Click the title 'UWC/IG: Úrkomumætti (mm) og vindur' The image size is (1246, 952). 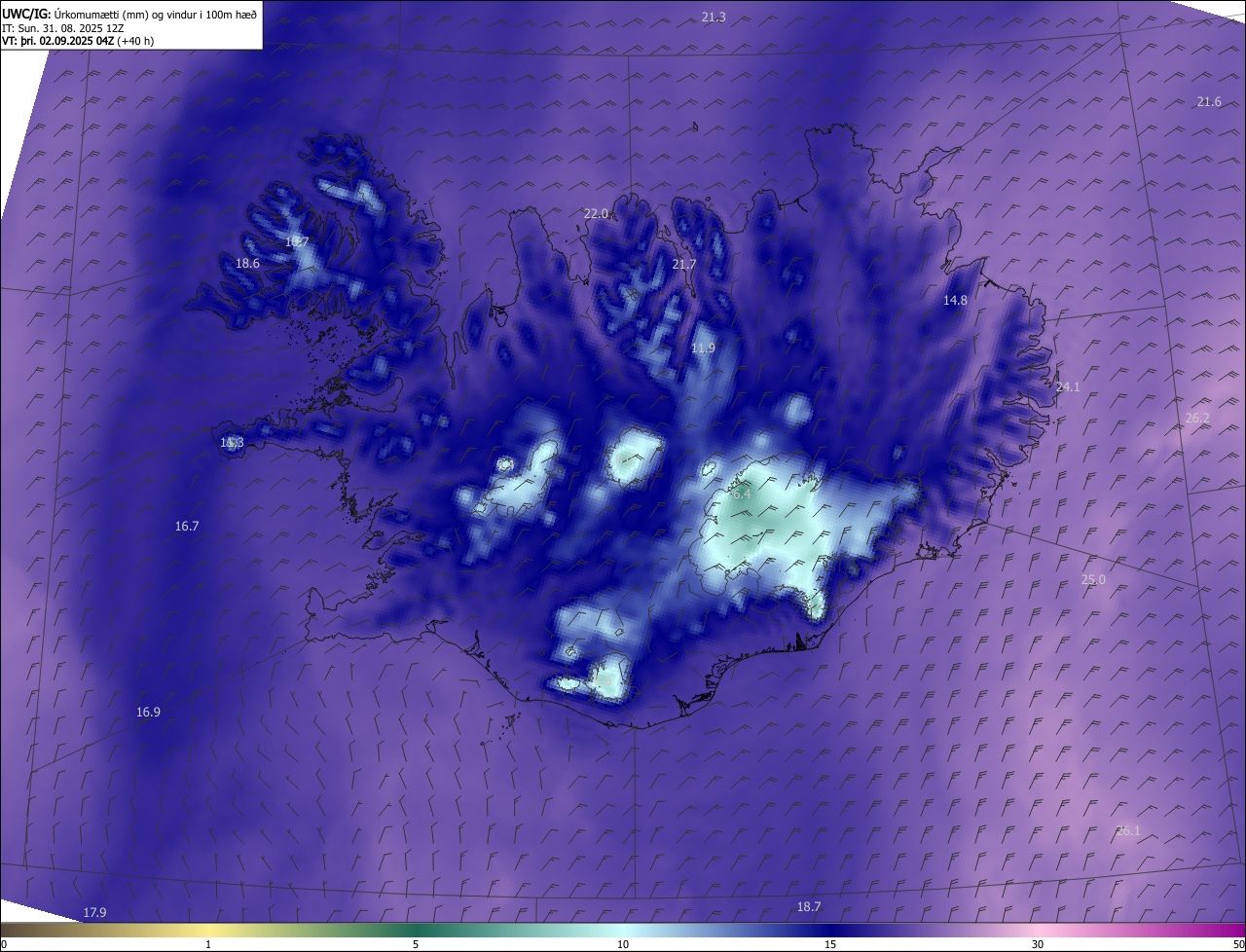point(129,14)
